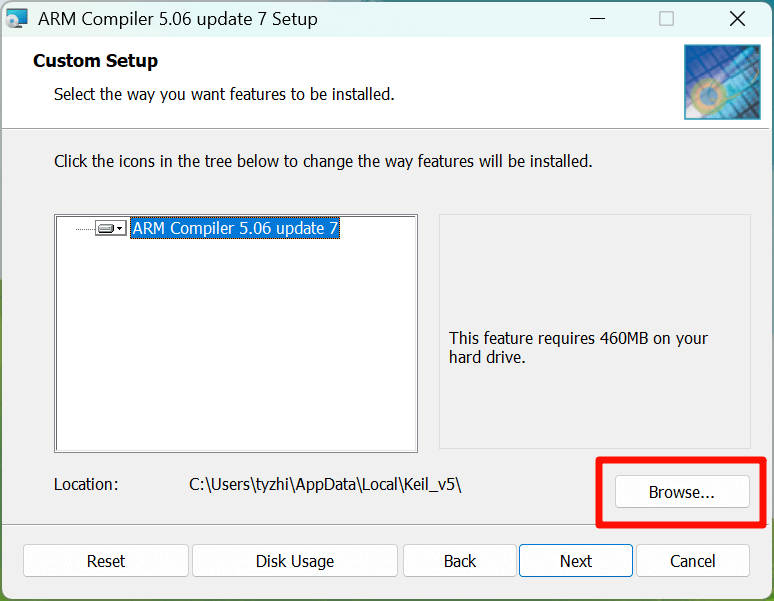
Task: Close the ARM Compiler Setup window
Action: [x=737, y=18]
